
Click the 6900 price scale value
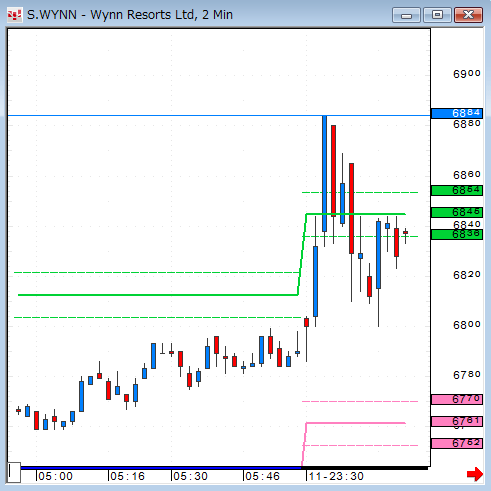click(467, 74)
